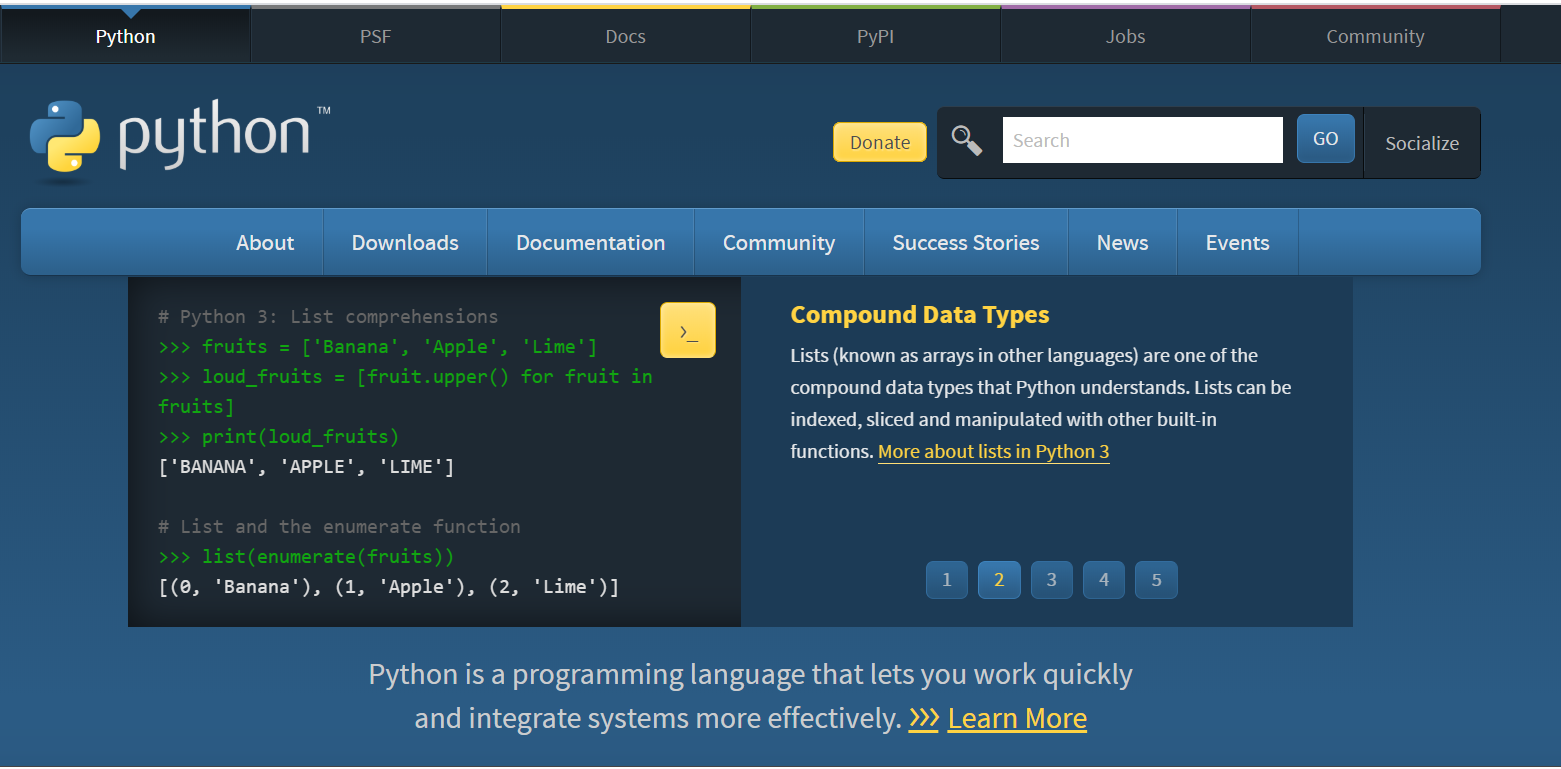Visit the Jobs board

[x=1125, y=36]
